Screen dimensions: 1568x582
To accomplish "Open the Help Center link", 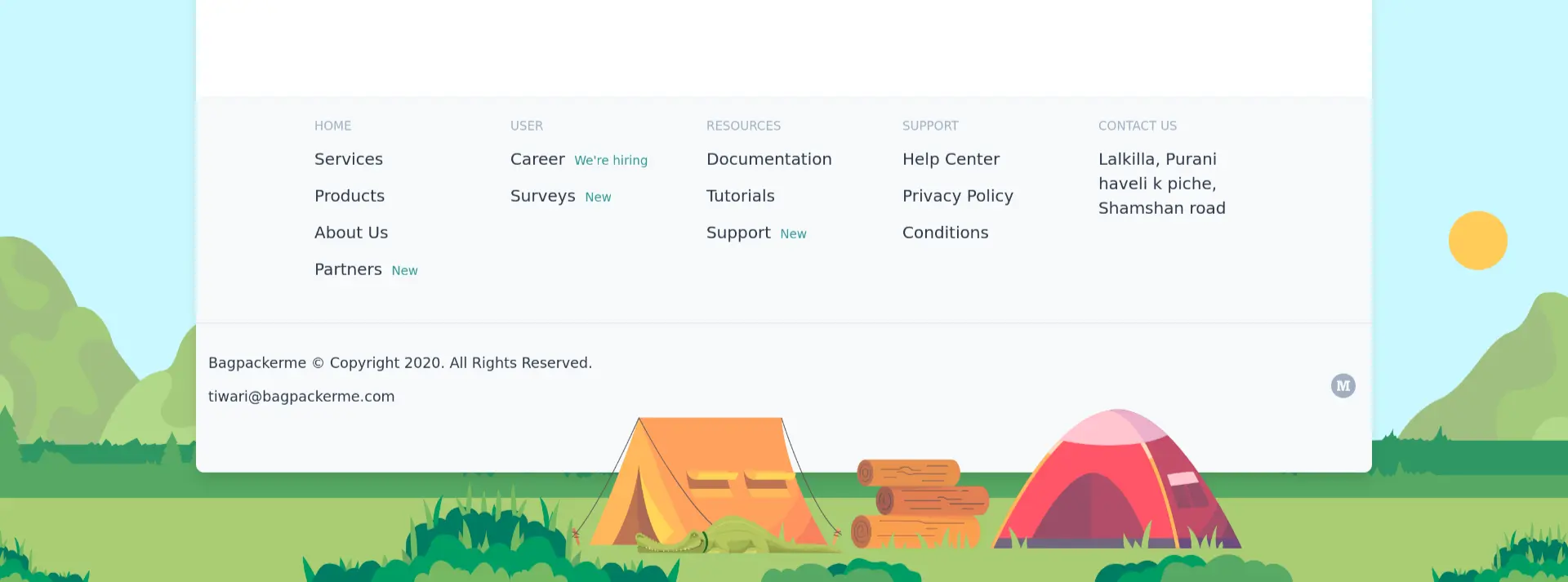I will [951, 159].
